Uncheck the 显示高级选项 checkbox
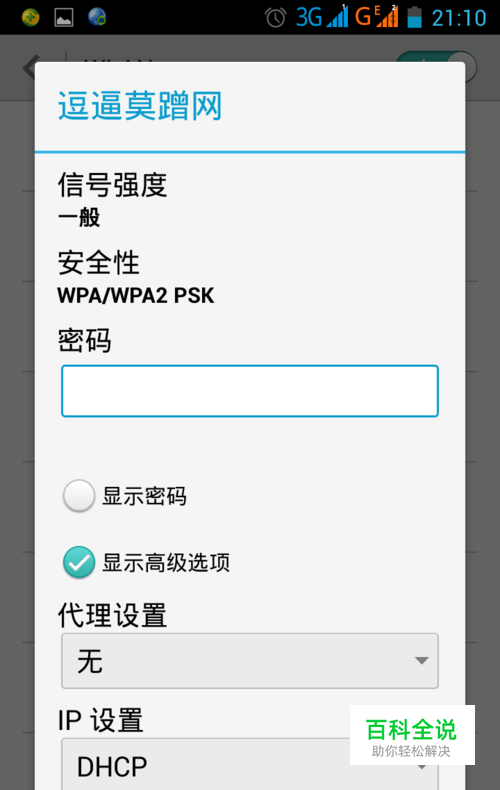500x790 pixels. click(79, 562)
